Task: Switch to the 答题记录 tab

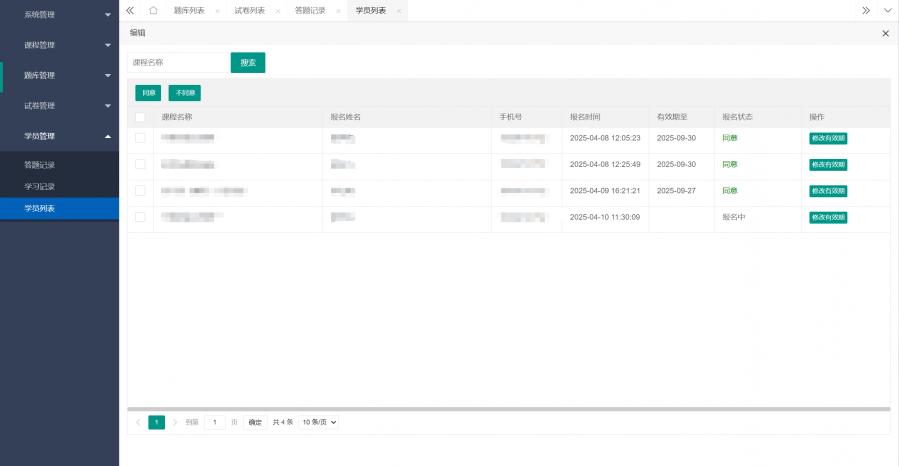Action: tap(309, 10)
